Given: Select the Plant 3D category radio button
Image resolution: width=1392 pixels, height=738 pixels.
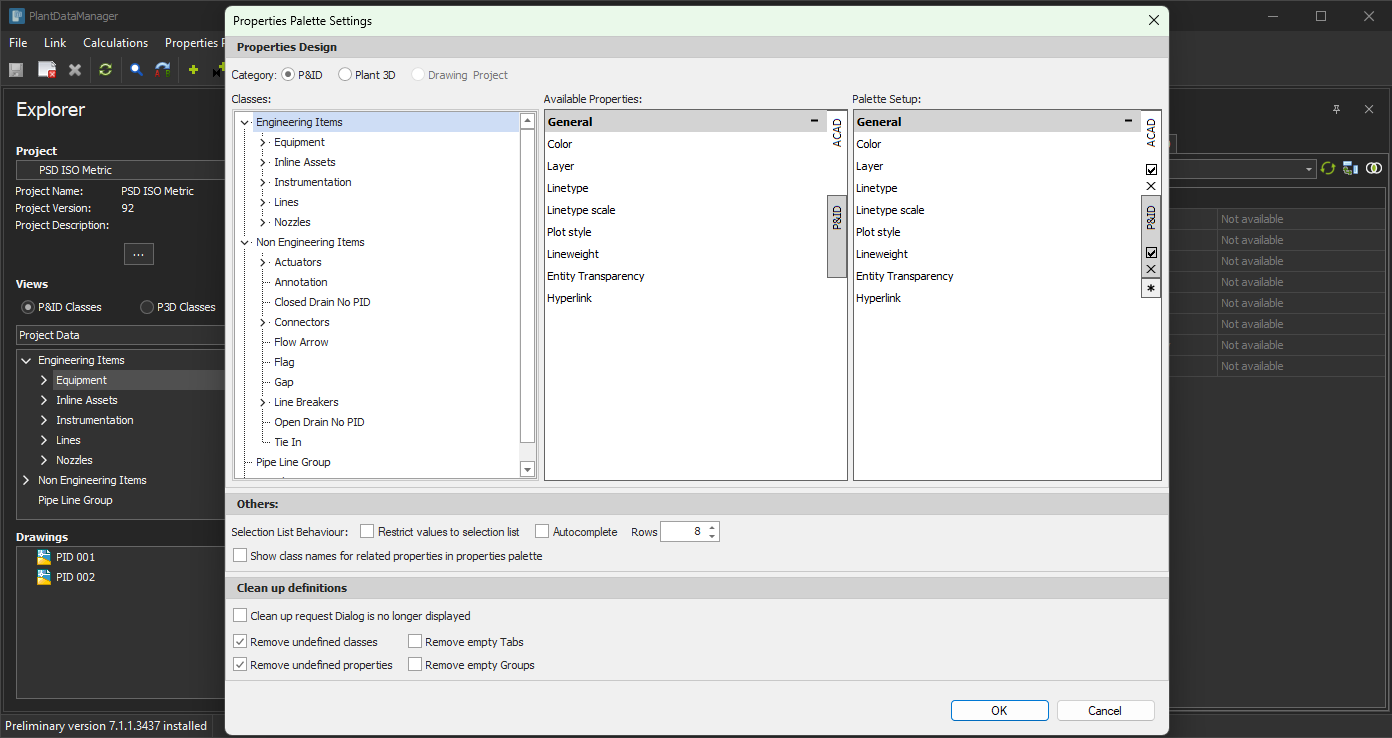Looking at the screenshot, I should coord(345,74).
